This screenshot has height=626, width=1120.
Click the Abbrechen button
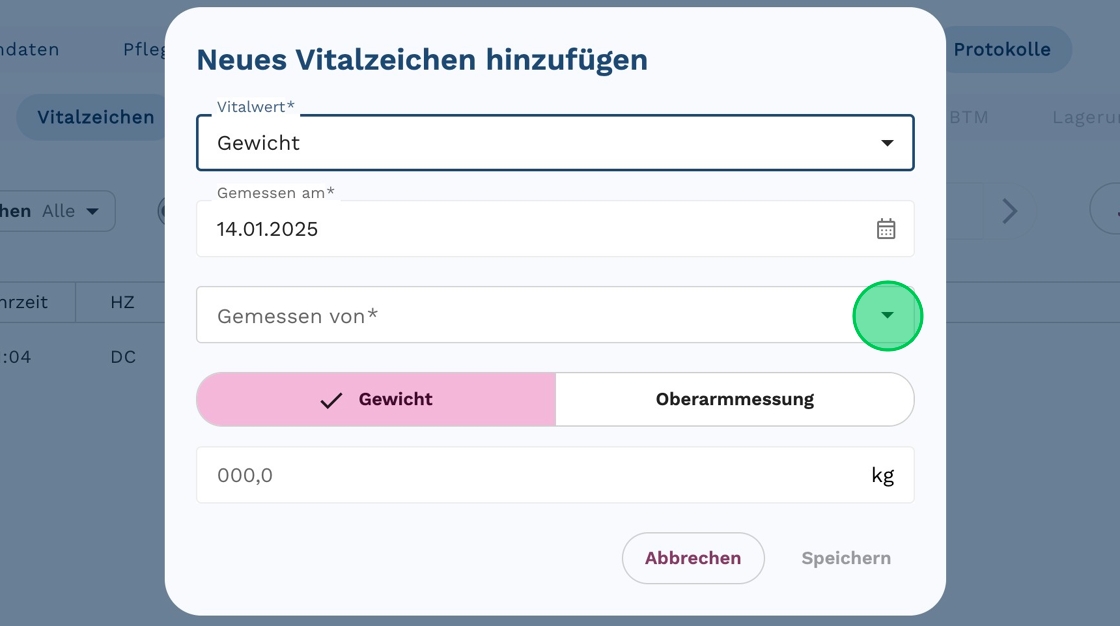pyautogui.click(x=693, y=558)
